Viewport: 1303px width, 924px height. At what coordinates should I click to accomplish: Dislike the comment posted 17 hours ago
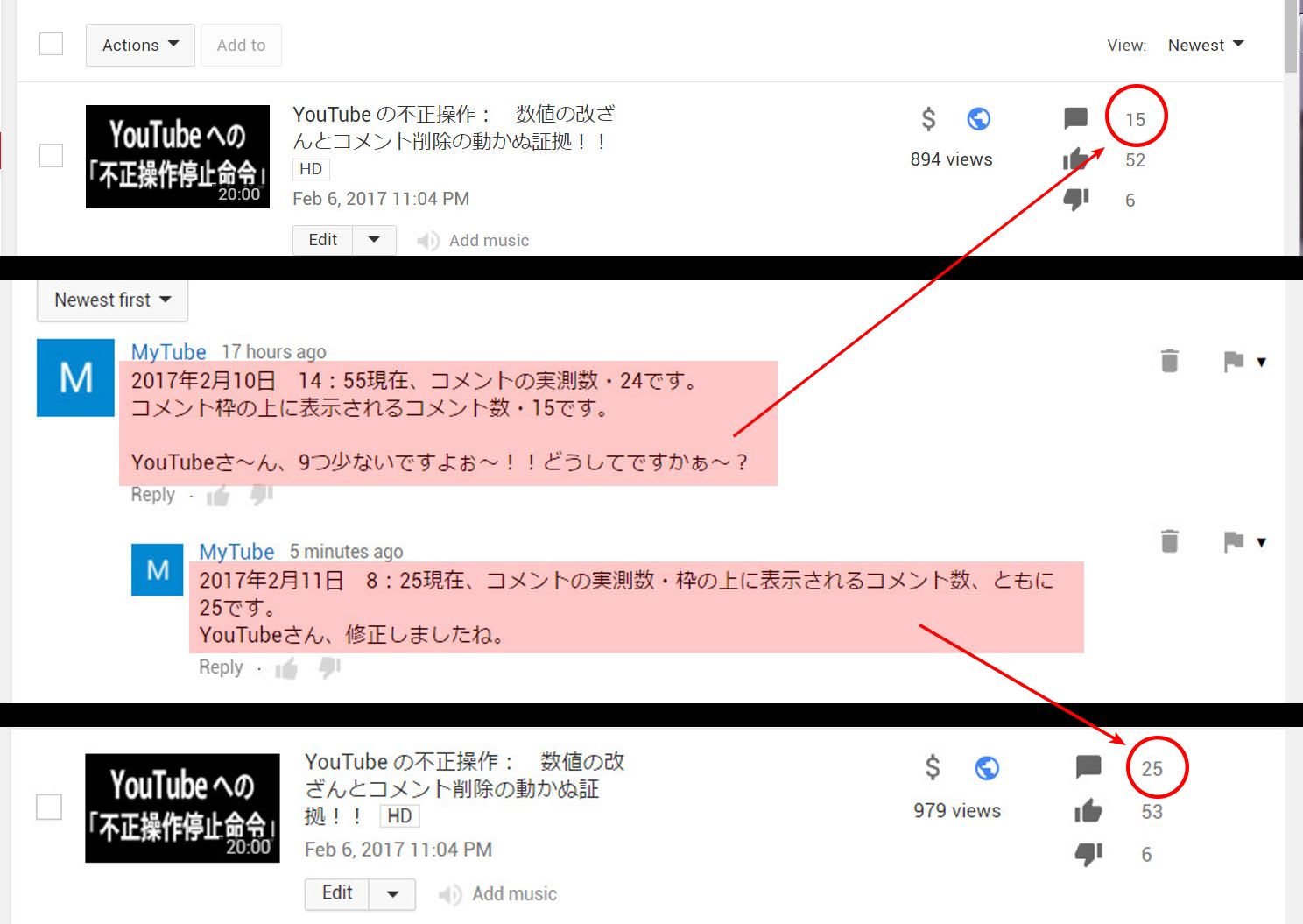tap(261, 496)
